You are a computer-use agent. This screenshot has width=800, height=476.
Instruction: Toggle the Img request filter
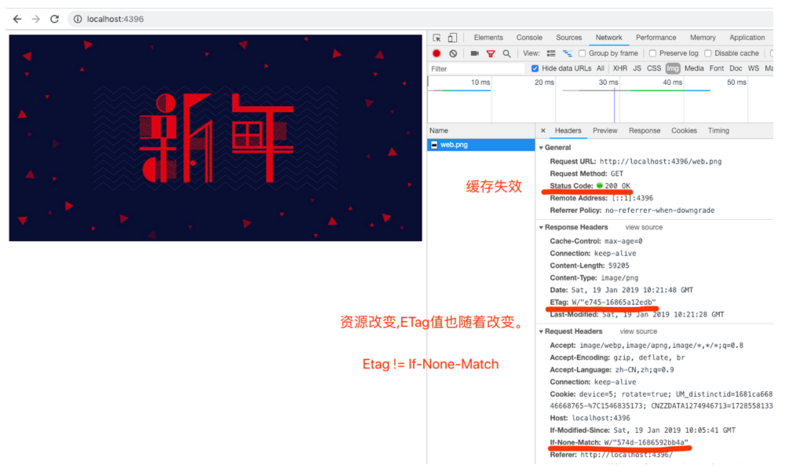pyautogui.click(x=672, y=68)
